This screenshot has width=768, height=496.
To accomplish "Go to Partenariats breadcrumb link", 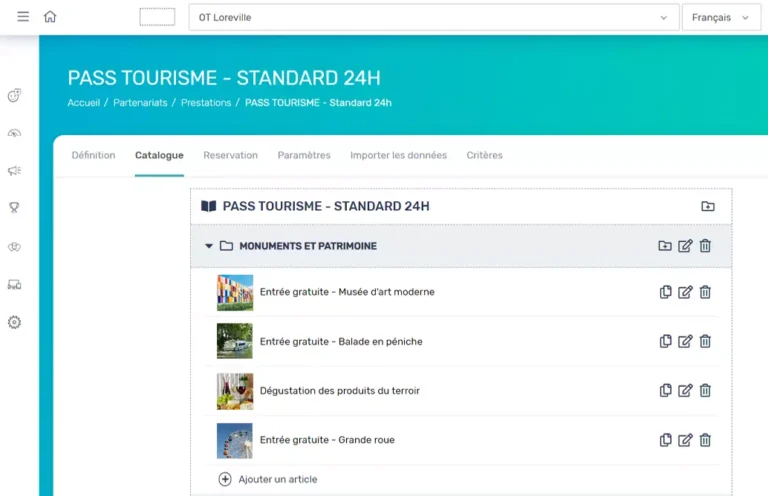I will pos(140,103).
